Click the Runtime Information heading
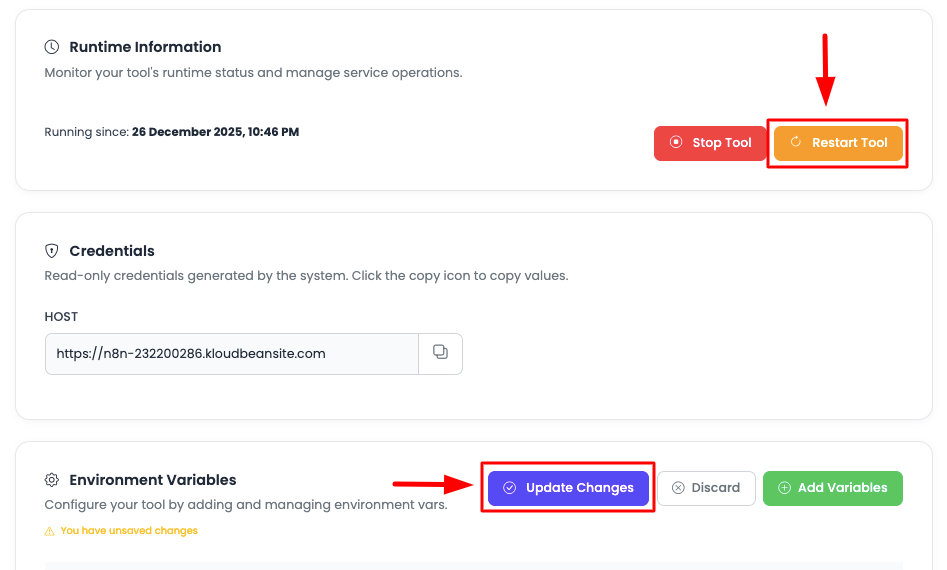The width and height of the screenshot is (947, 570). point(145,47)
